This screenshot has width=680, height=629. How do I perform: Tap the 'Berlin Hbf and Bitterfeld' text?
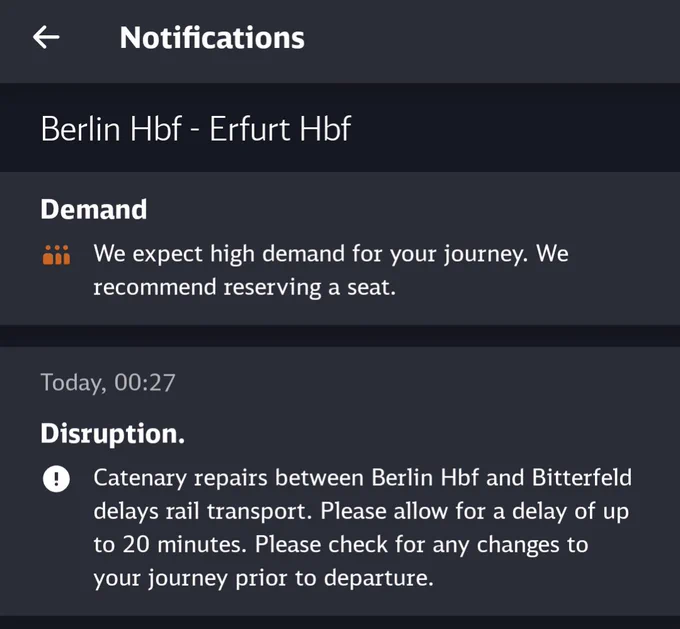502,478
